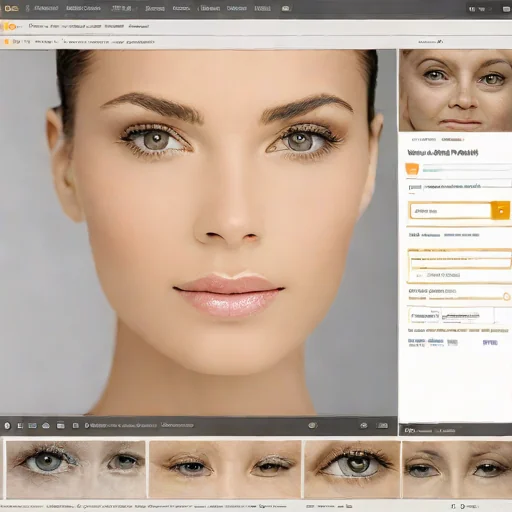Select the third eye thumbnail with dark lashes

[x=352, y=469]
